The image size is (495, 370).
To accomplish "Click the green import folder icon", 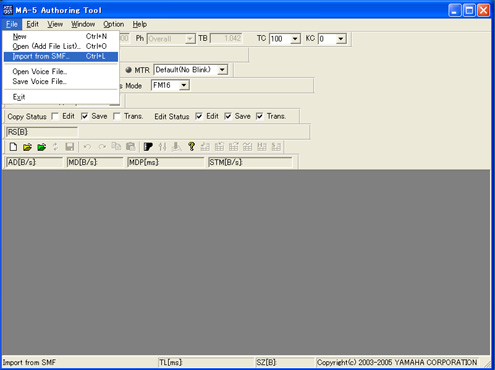I will [x=42, y=147].
